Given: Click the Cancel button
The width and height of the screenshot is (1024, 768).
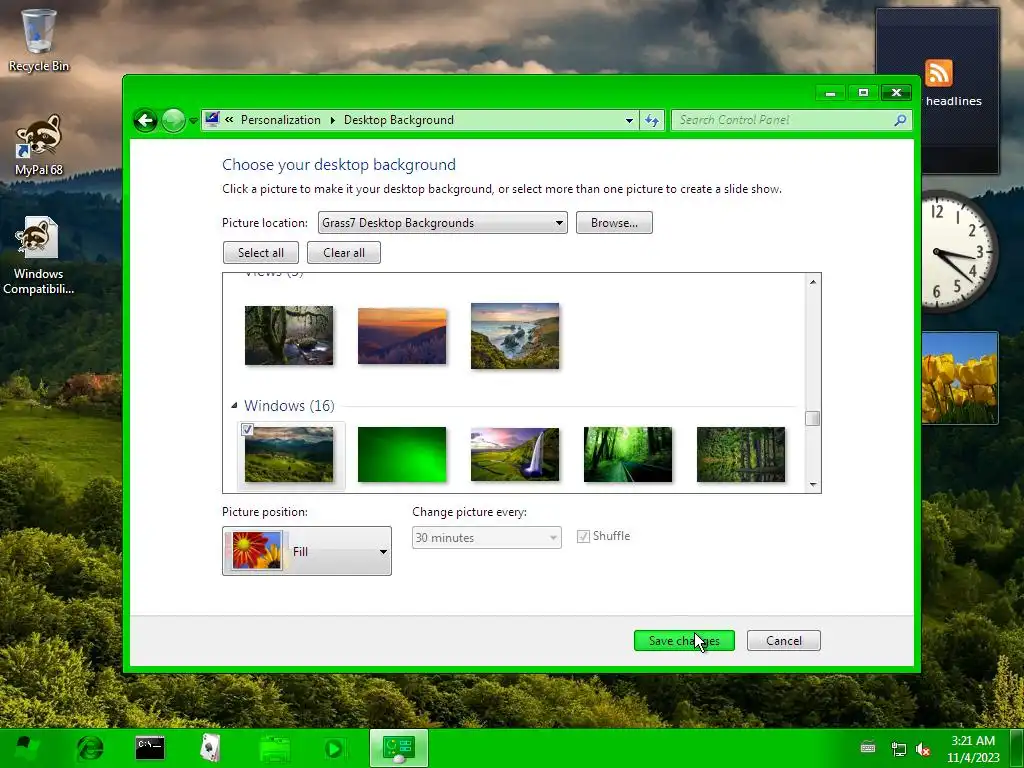Looking at the screenshot, I should point(784,641).
